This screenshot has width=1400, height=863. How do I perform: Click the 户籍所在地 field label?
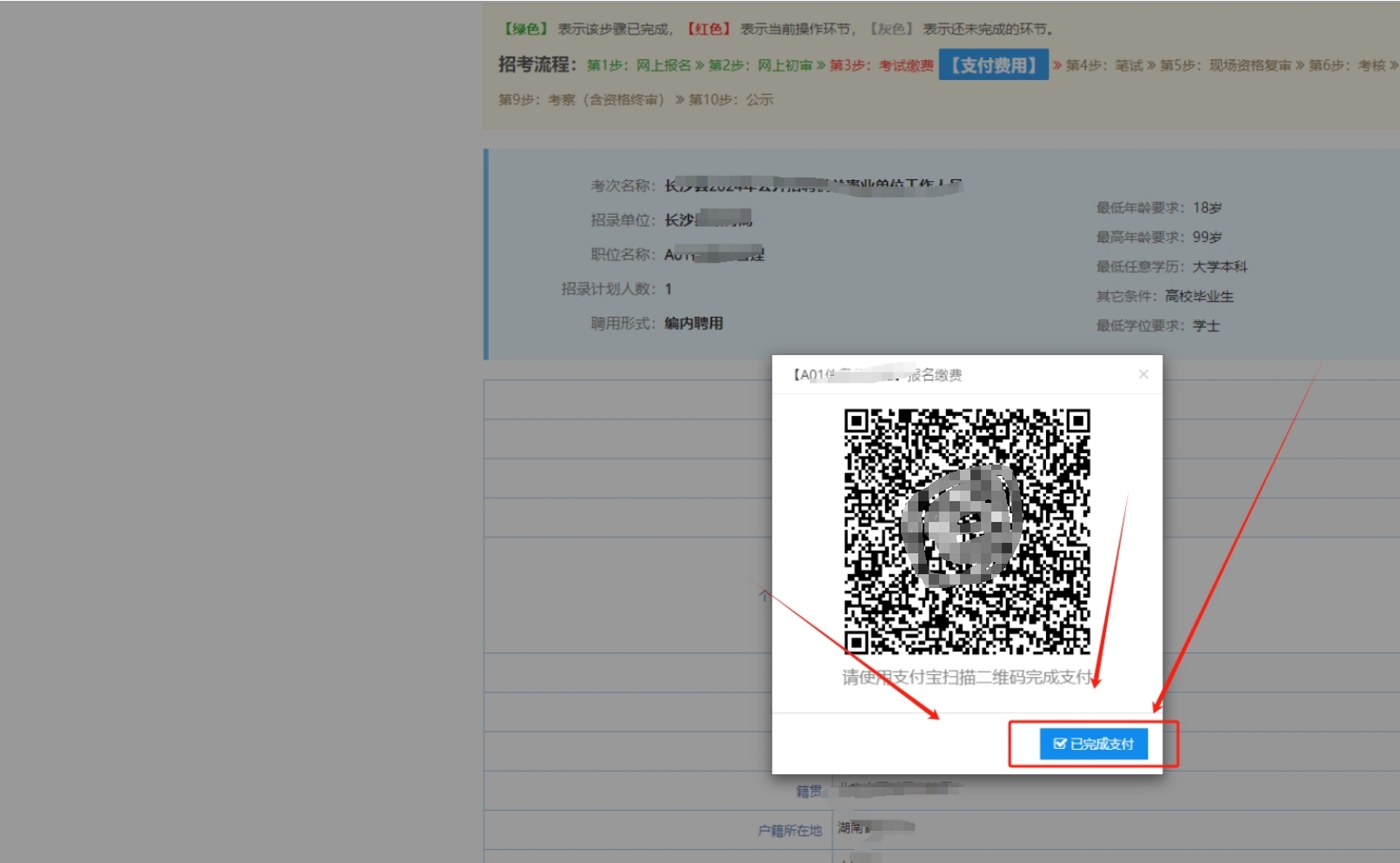(790, 831)
